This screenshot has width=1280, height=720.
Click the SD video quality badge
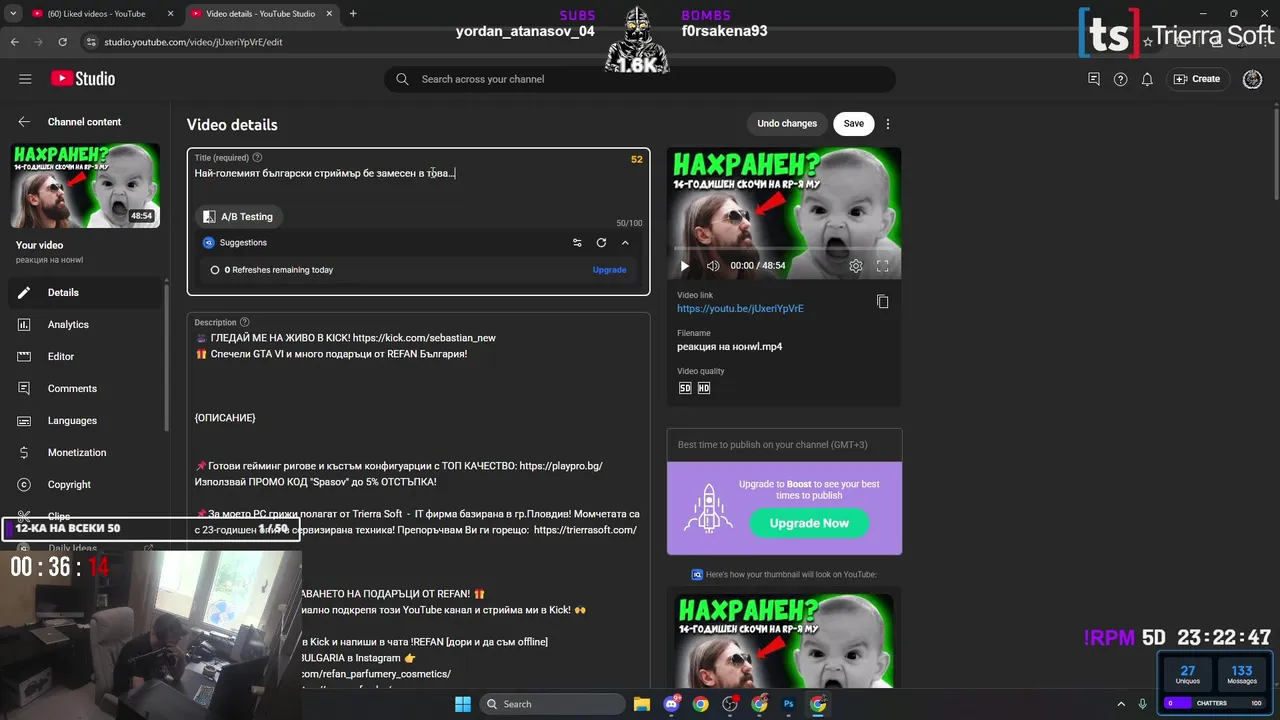(x=685, y=388)
